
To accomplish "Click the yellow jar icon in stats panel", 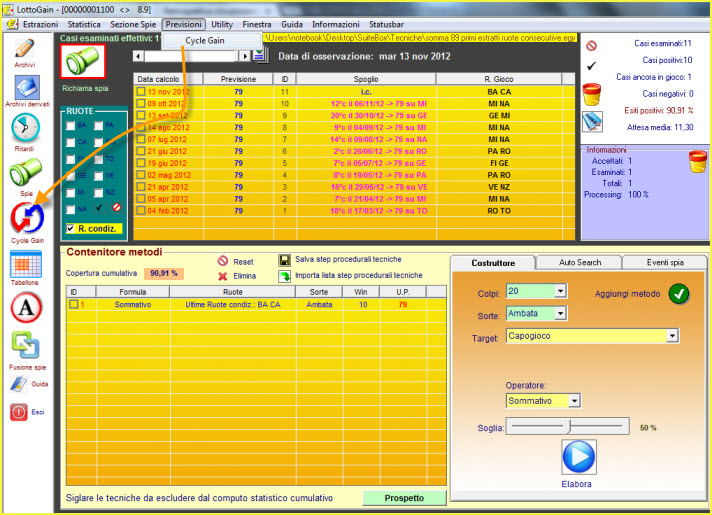I will coord(592,94).
